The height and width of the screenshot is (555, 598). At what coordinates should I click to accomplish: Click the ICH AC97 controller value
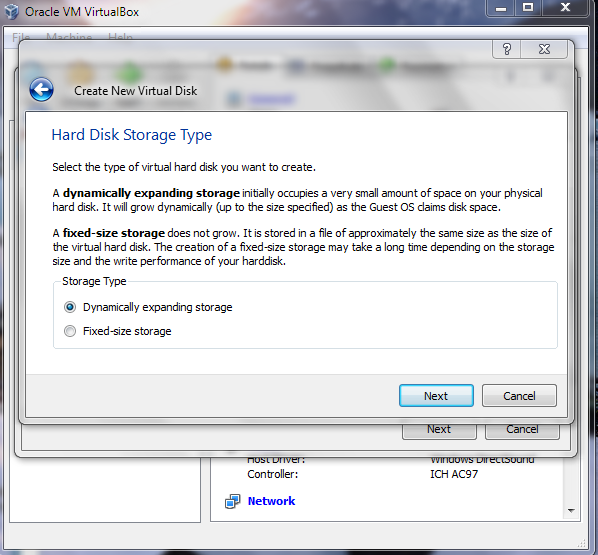(454, 474)
